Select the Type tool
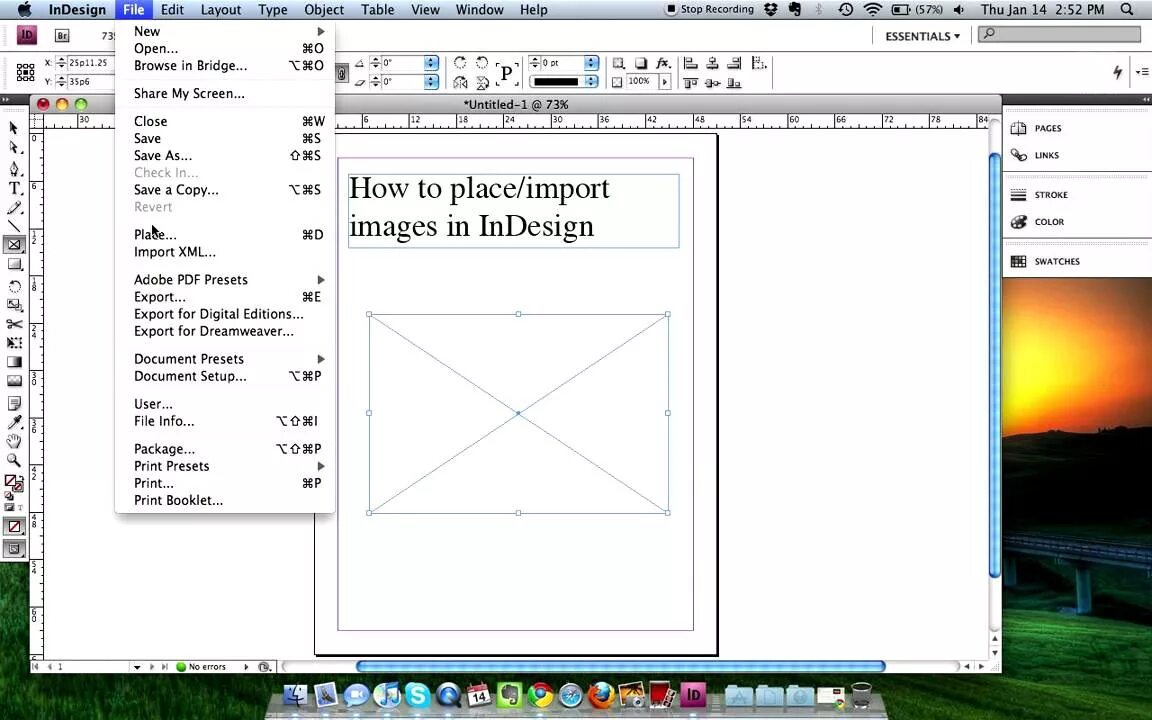 coord(13,188)
